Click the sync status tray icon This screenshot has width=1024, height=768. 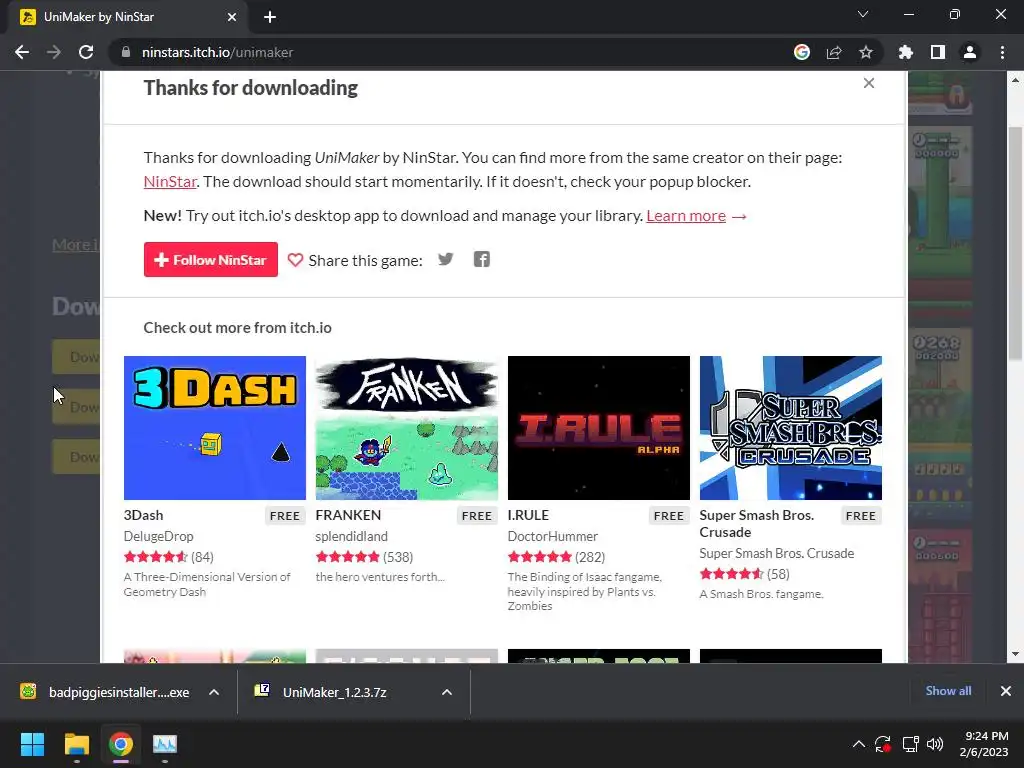(x=883, y=744)
